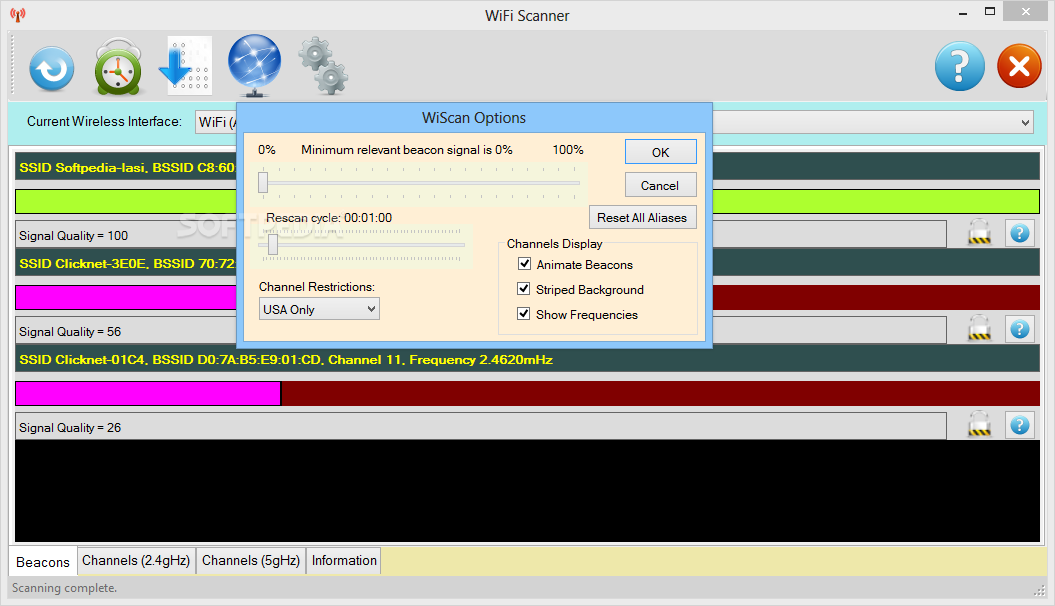This screenshot has height=606, width=1055.
Task: Click the WiFi Scanner antenna title icon
Action: [18, 15]
